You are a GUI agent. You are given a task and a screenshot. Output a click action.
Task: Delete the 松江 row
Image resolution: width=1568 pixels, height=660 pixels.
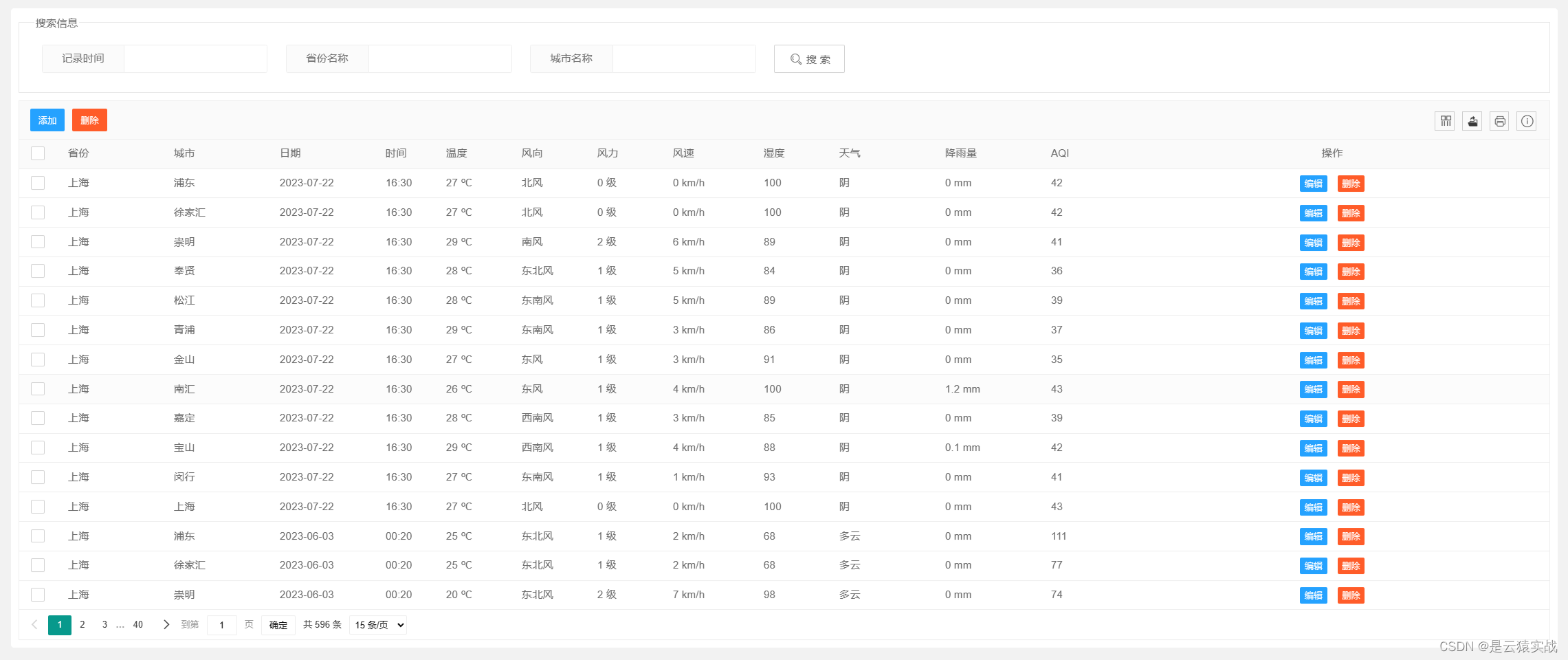(1351, 301)
